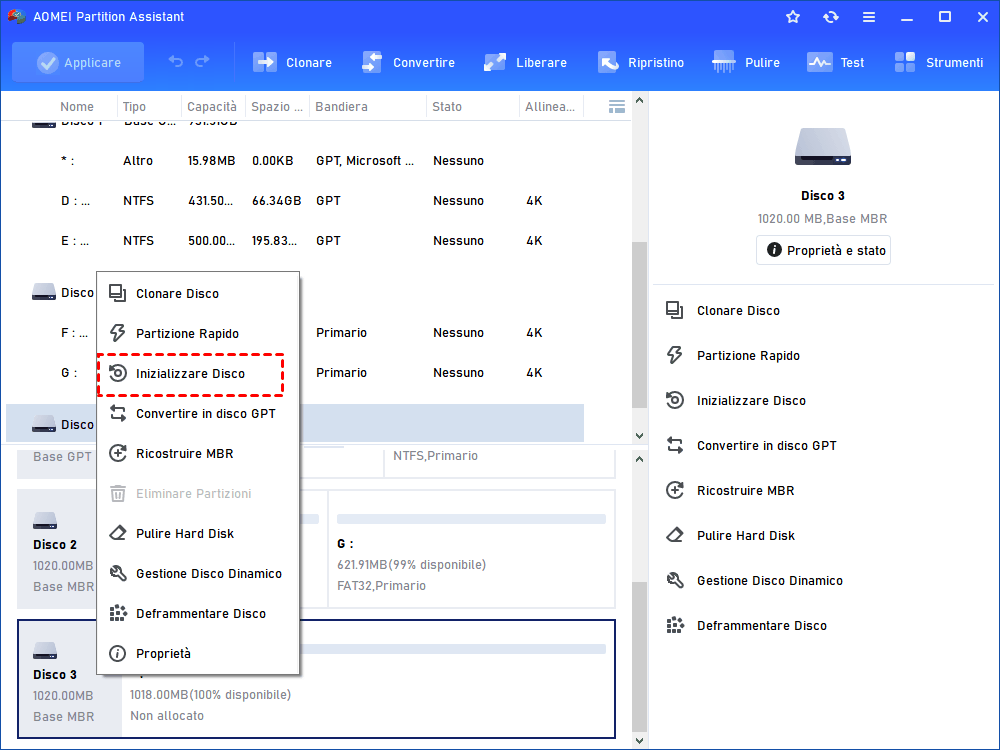
Task: Click the refresh icon in title bar
Action: point(830,17)
